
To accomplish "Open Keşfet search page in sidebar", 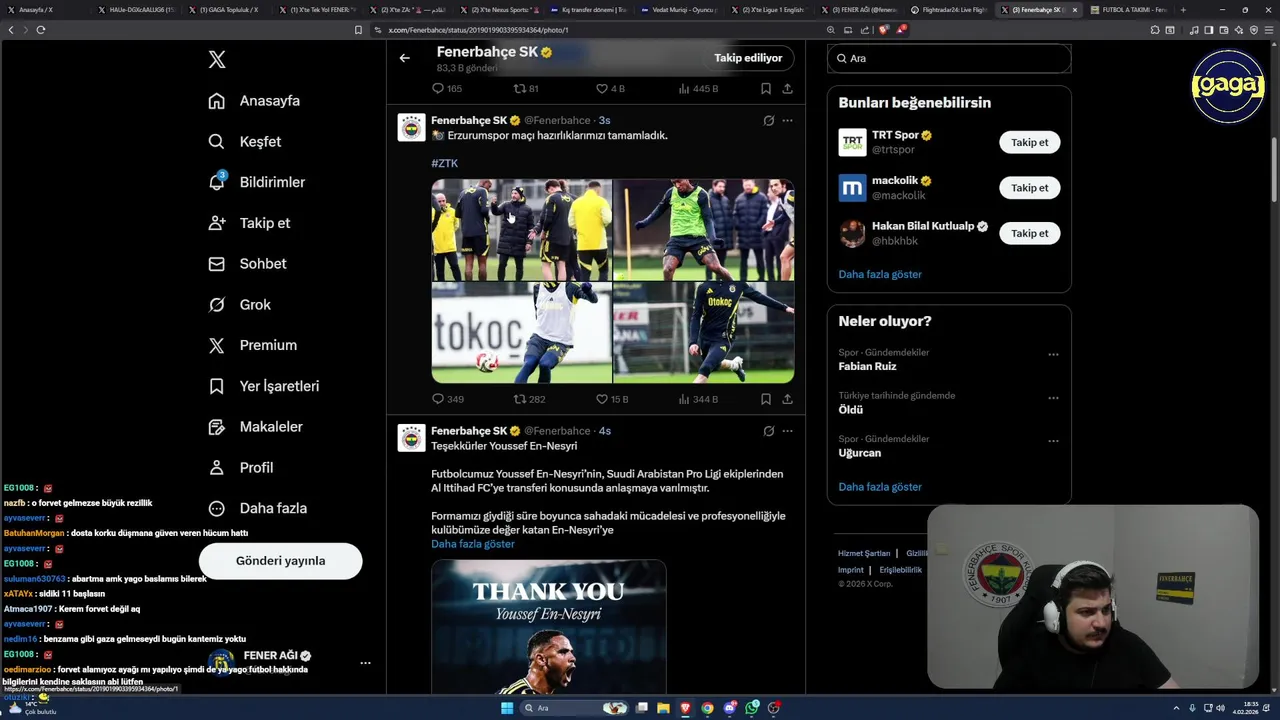I will pyautogui.click(x=245, y=142).
